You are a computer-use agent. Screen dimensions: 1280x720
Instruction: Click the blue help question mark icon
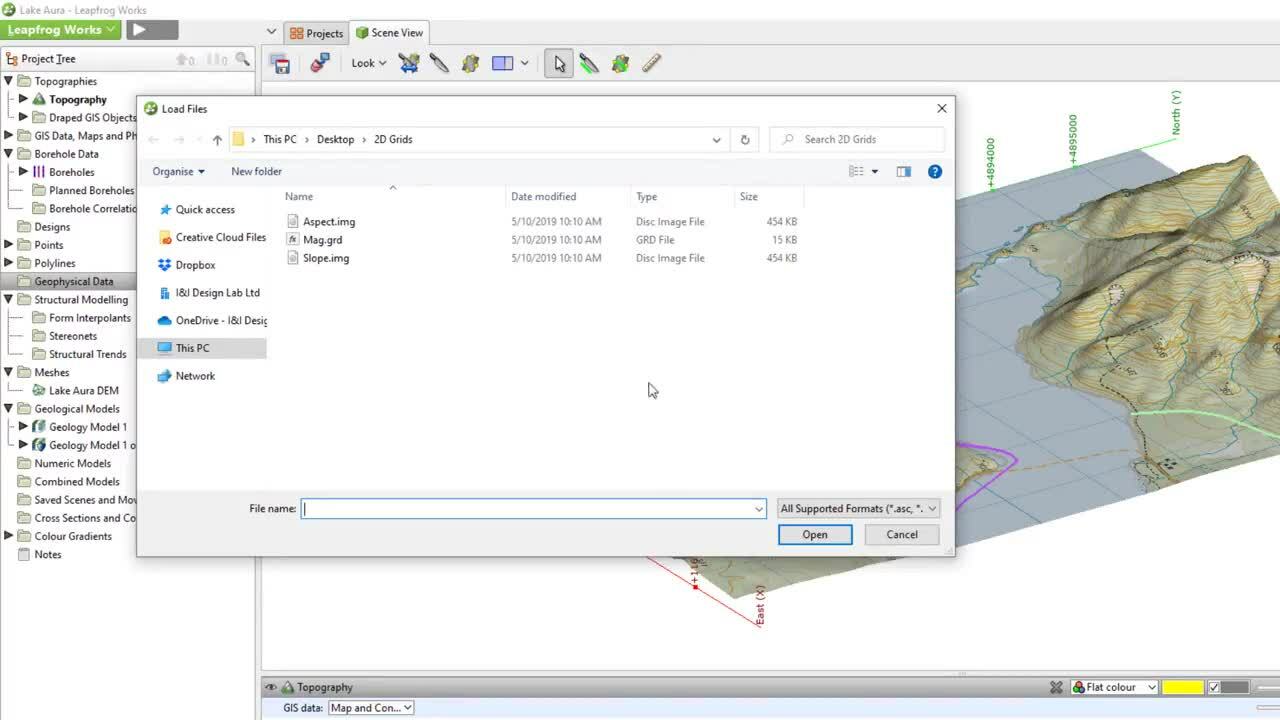coord(935,171)
